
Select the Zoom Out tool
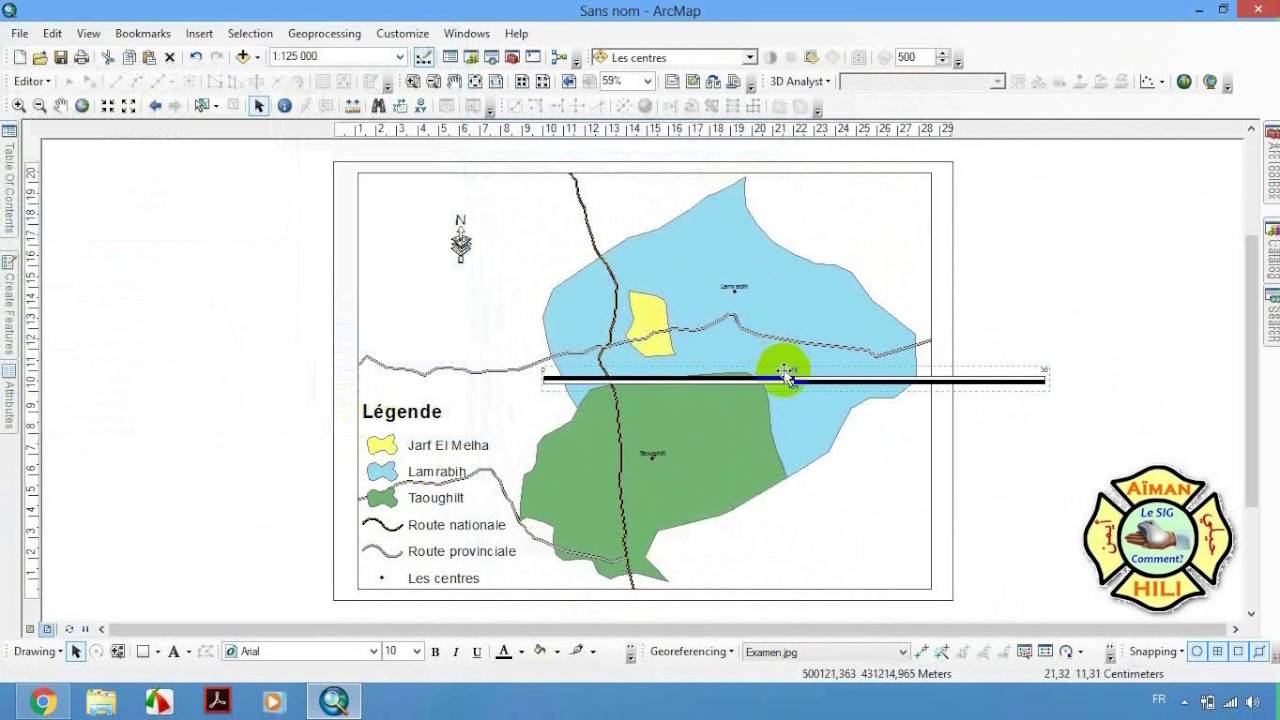(40, 106)
